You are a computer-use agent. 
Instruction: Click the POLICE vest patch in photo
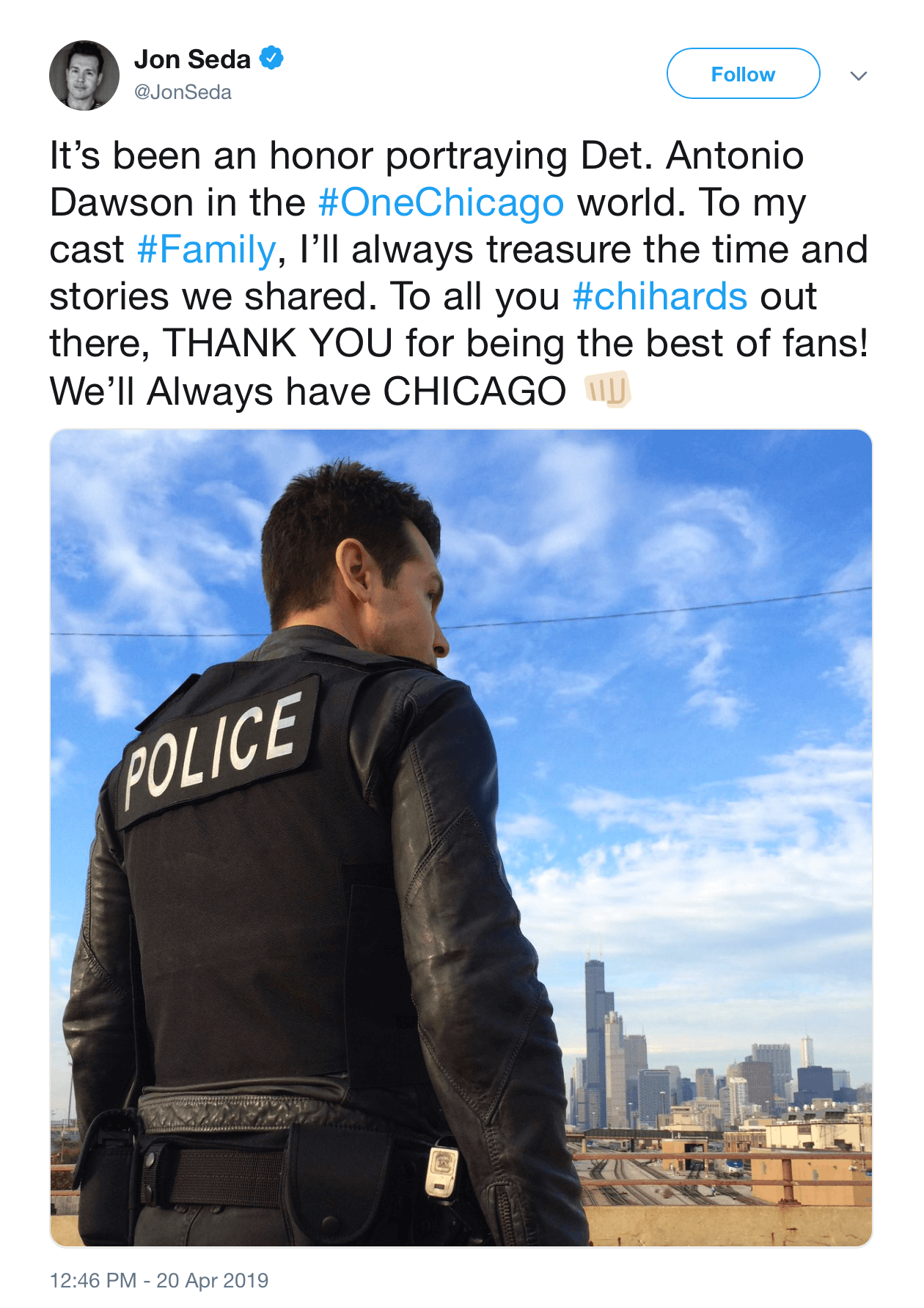(x=211, y=752)
